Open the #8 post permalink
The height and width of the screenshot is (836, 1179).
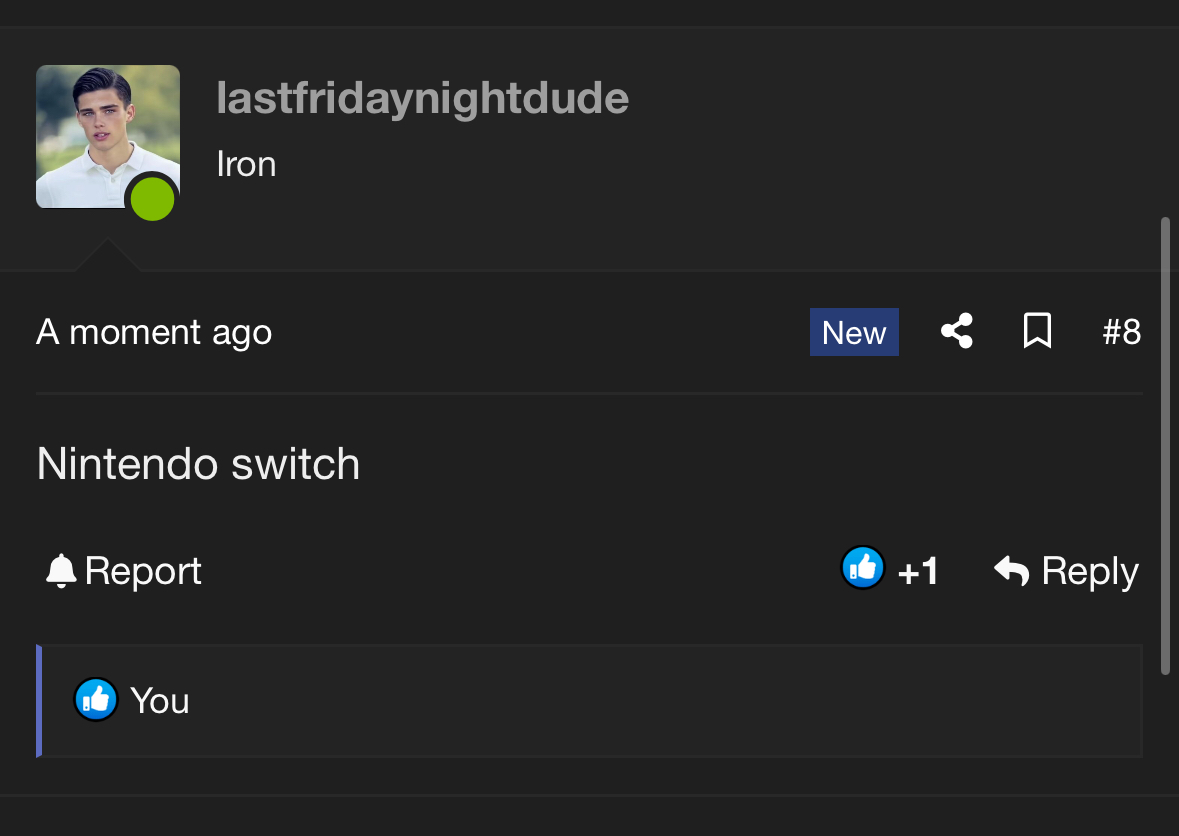pyautogui.click(x=1121, y=332)
